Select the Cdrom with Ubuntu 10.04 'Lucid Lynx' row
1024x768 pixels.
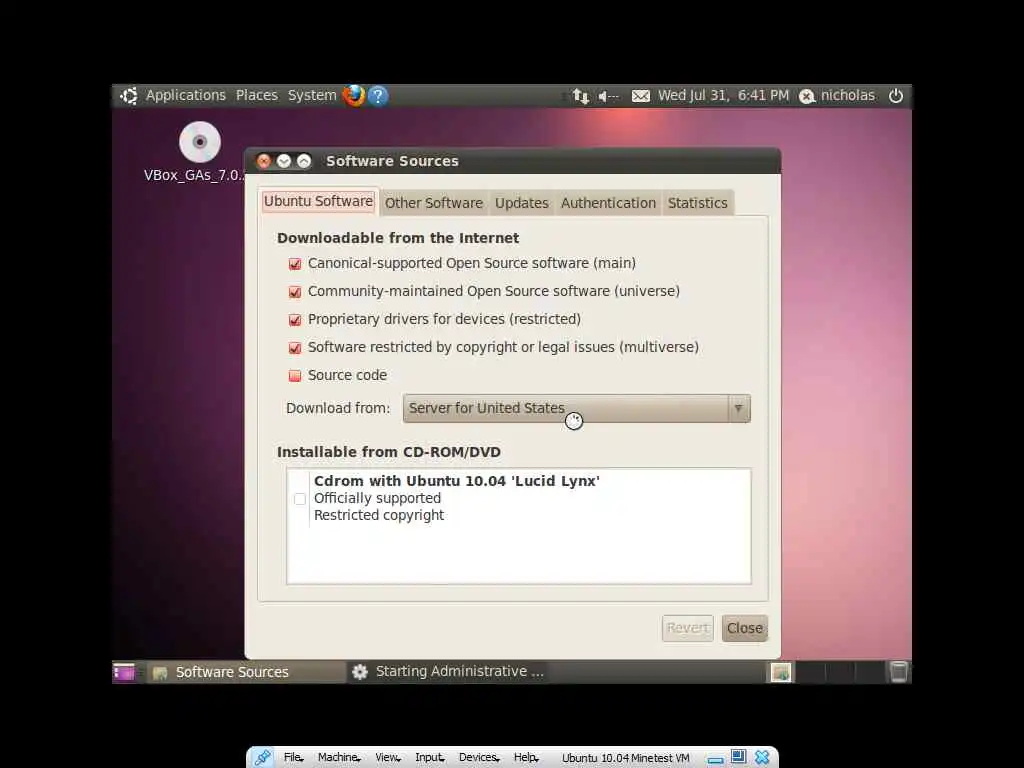pos(519,498)
